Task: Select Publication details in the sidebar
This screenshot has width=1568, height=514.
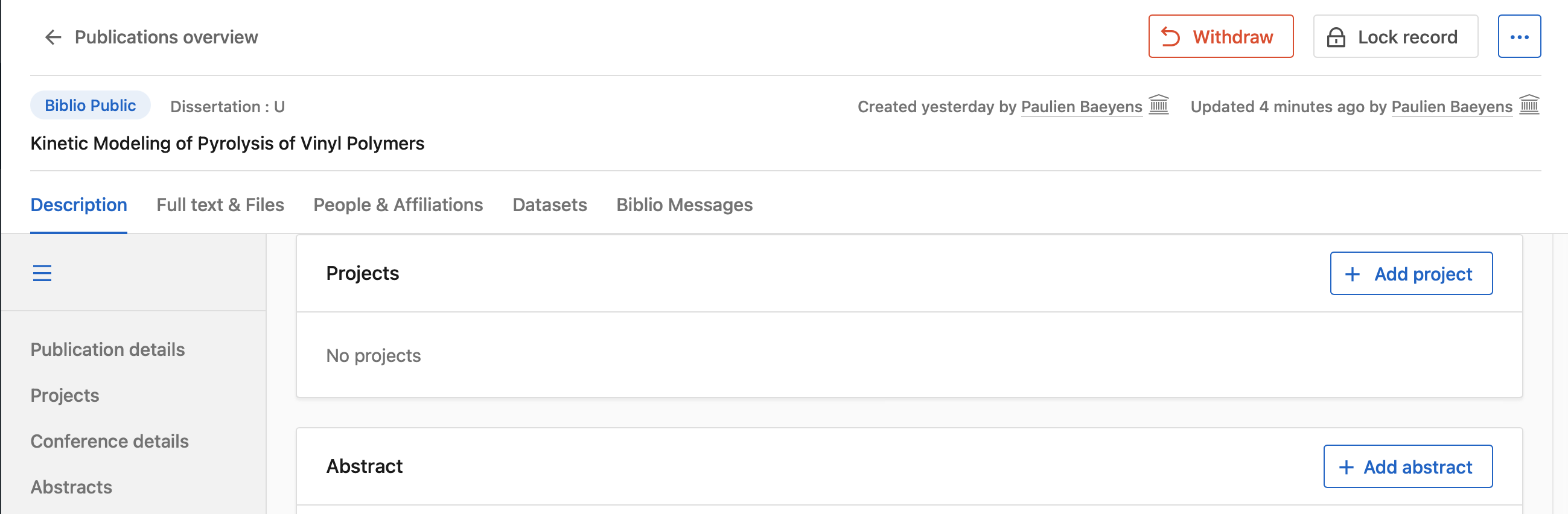Action: (x=108, y=350)
